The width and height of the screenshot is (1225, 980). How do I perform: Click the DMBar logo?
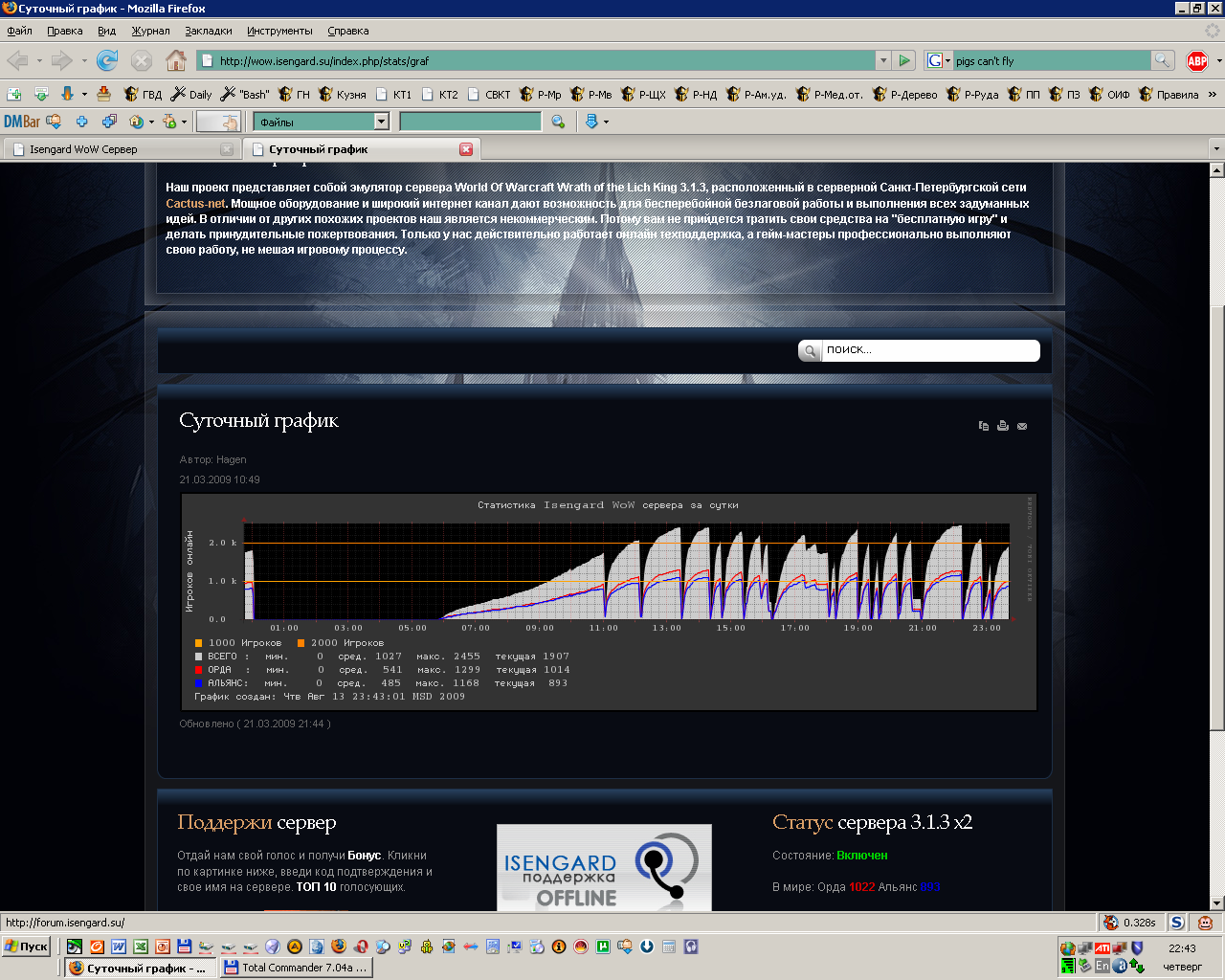click(x=21, y=122)
